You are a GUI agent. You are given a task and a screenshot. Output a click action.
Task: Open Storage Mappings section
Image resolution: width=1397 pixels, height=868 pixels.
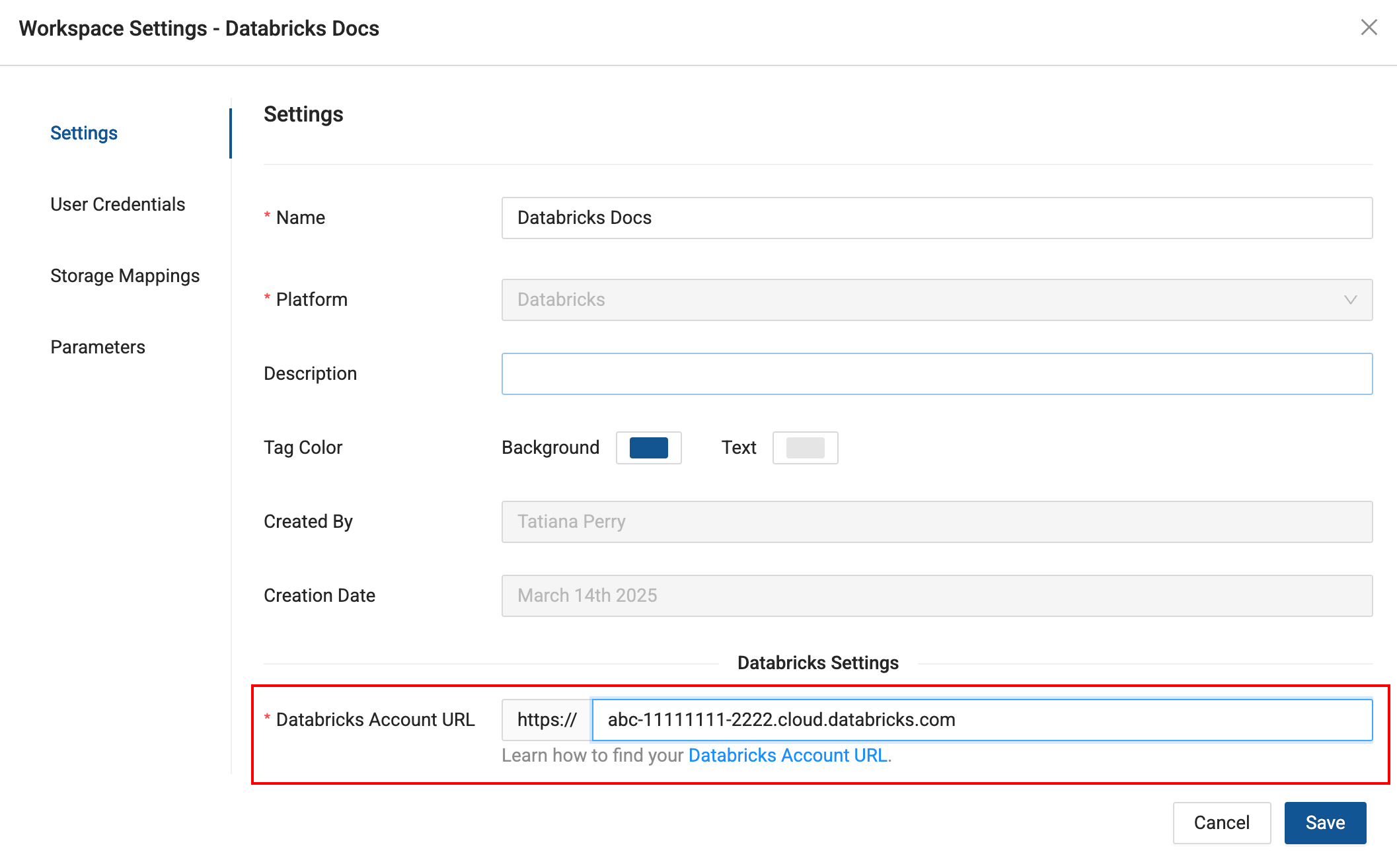[125, 275]
